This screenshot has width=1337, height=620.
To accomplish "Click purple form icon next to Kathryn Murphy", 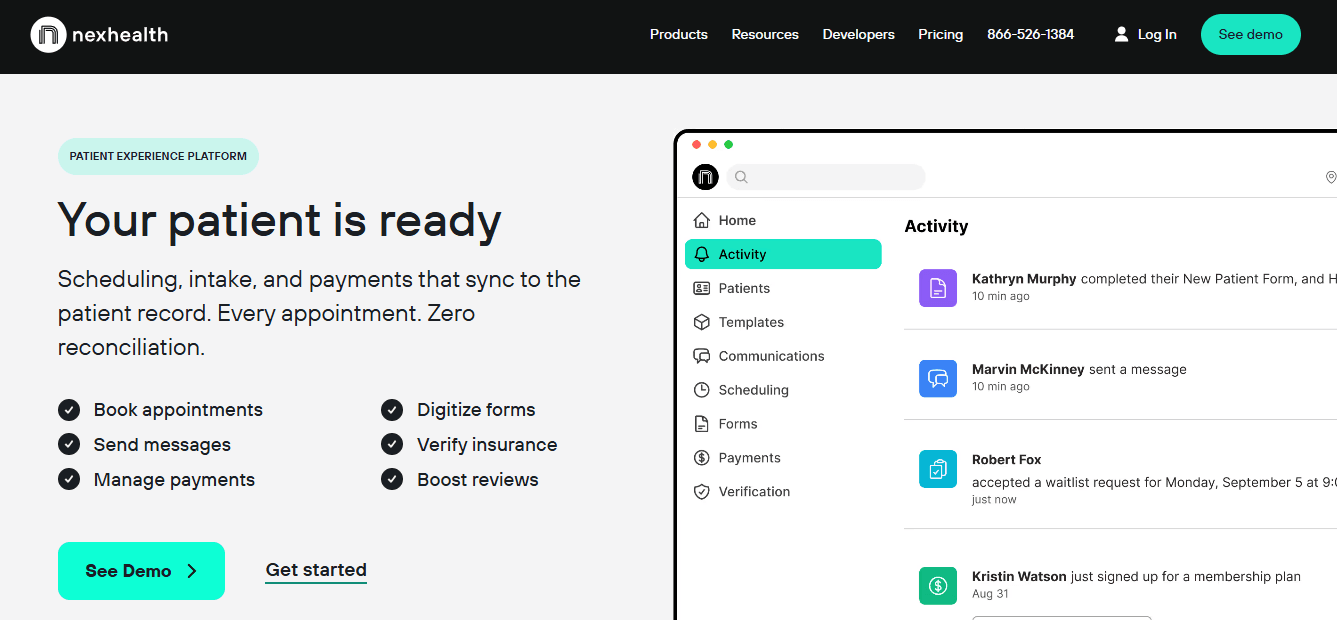I will coord(938,288).
